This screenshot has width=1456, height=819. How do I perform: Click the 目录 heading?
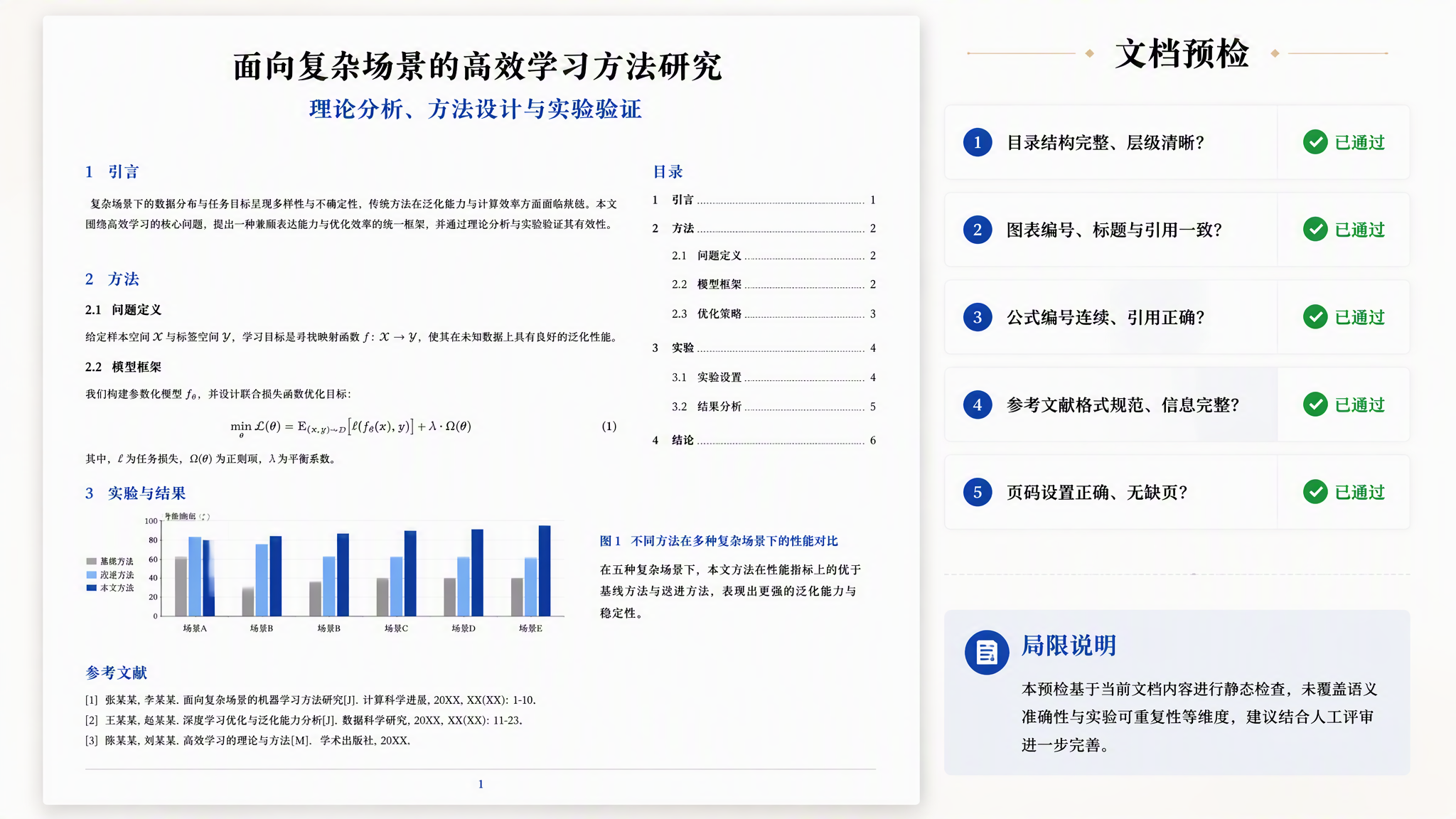[668, 171]
